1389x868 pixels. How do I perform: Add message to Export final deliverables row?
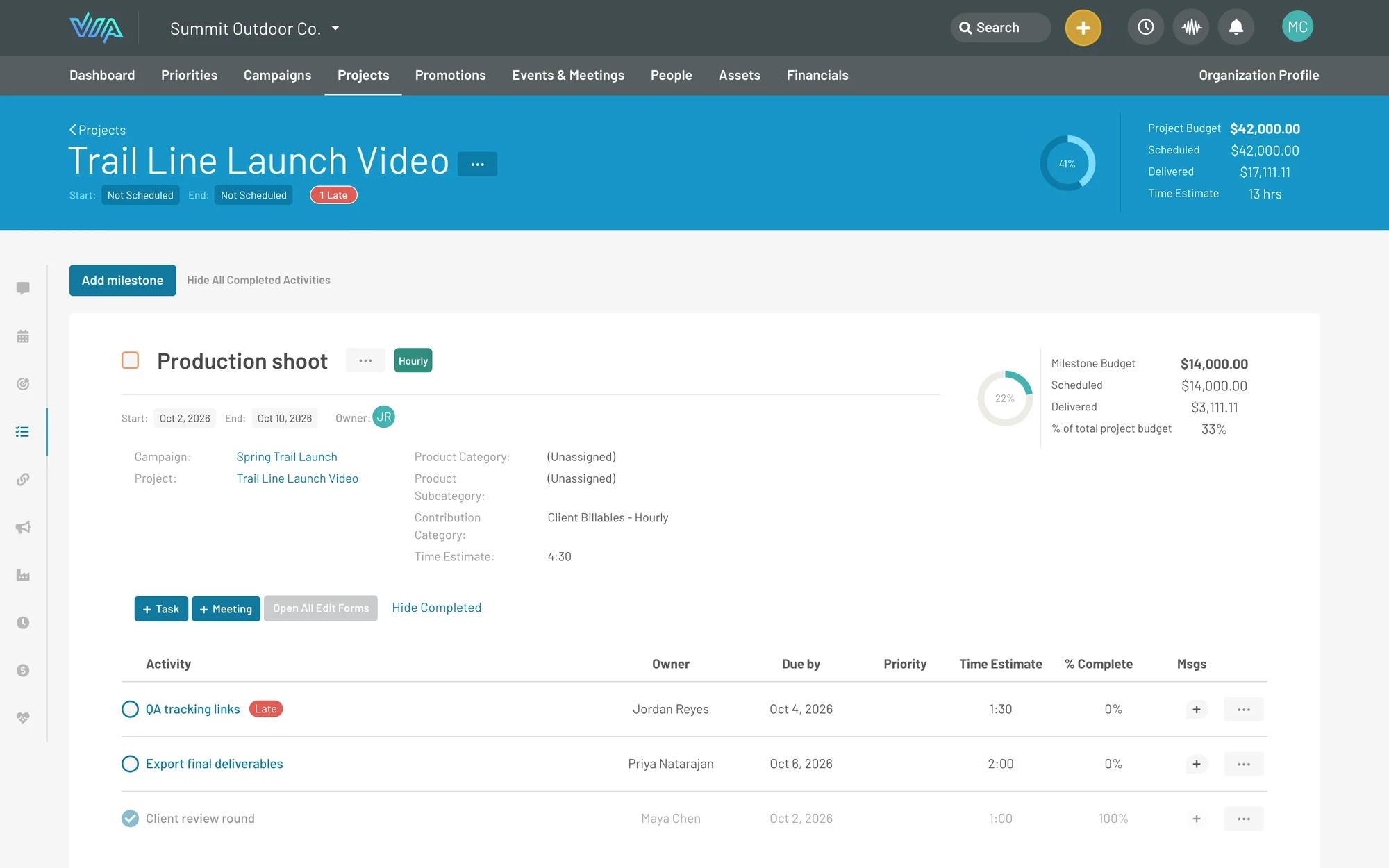[1197, 764]
